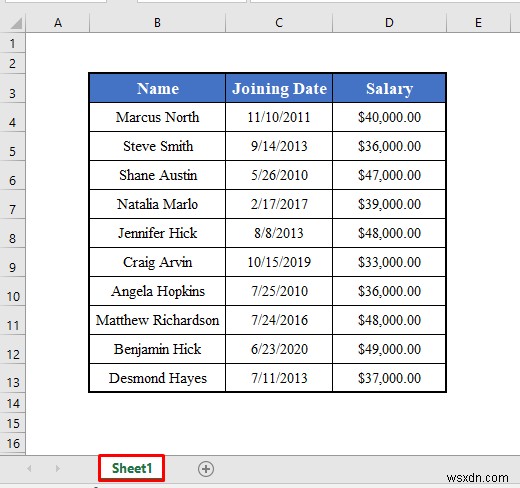Viewport: 520px width, 488px height.
Task: Select row 6 header
Action: [13, 176]
